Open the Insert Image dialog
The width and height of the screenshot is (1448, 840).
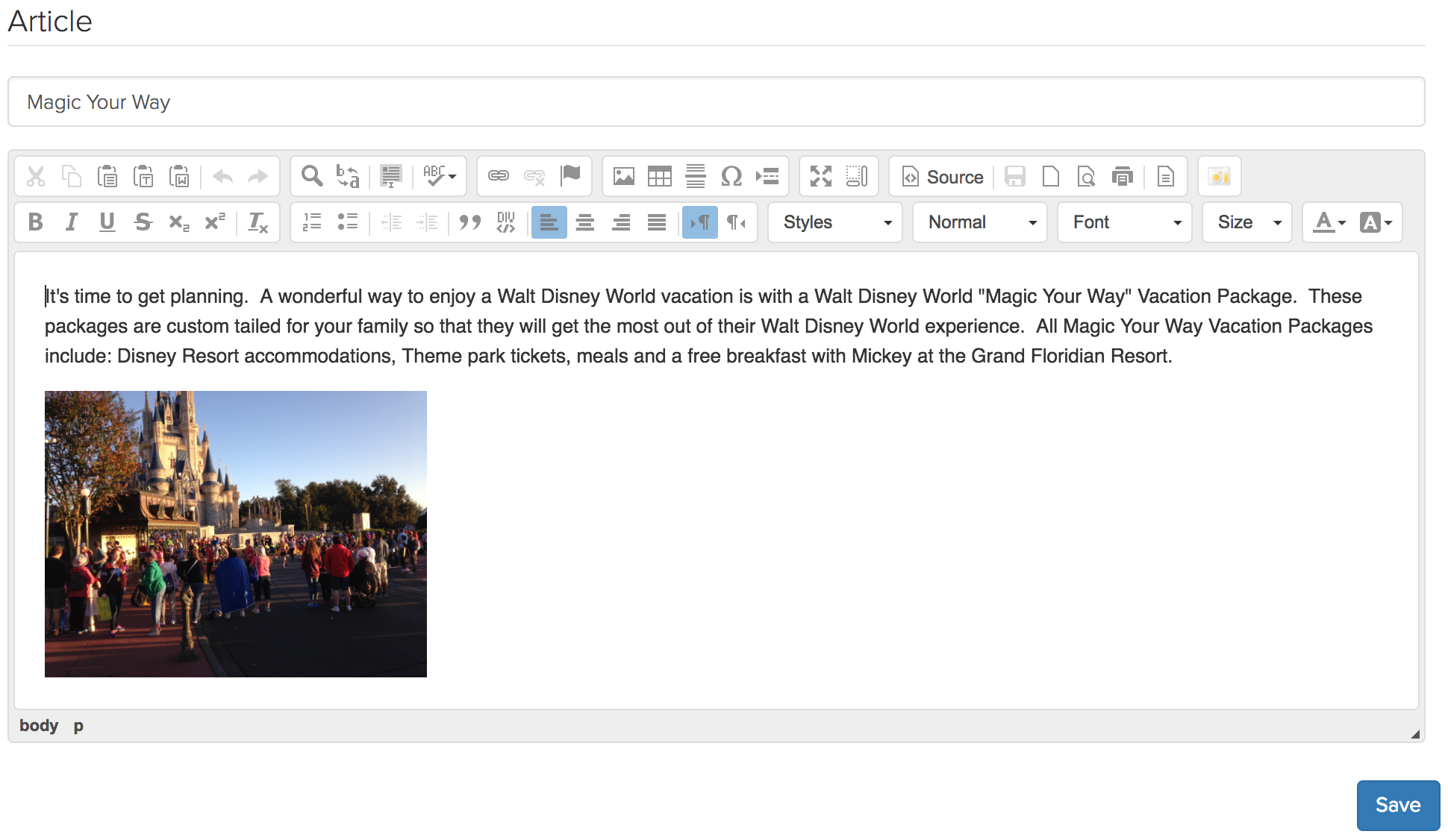pyautogui.click(x=624, y=177)
